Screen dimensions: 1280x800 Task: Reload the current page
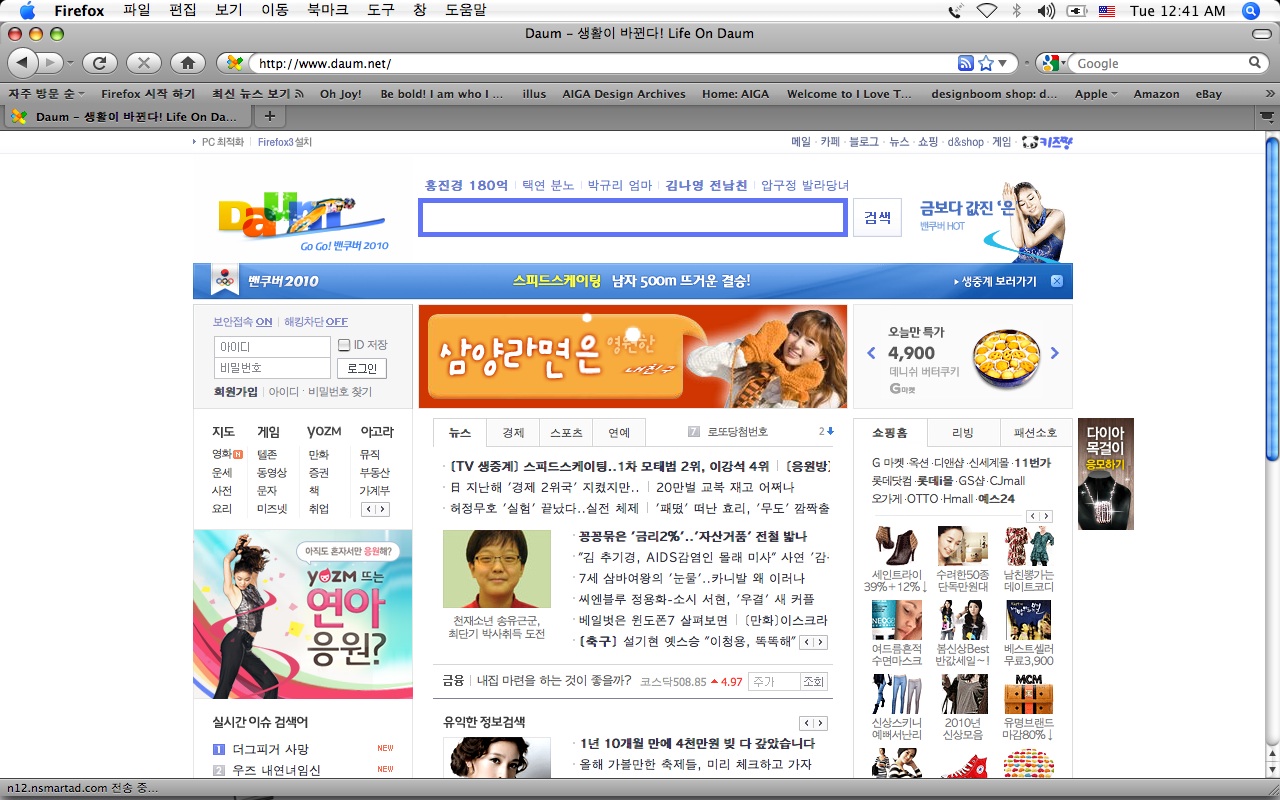pos(99,63)
